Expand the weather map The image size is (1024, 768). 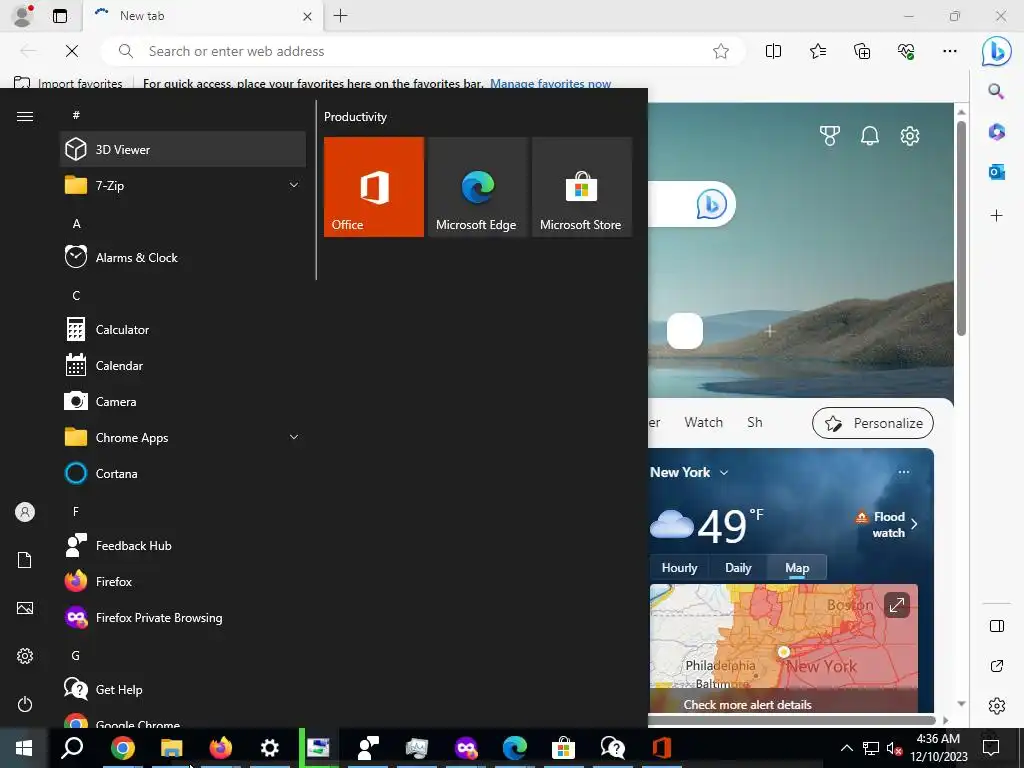897,605
